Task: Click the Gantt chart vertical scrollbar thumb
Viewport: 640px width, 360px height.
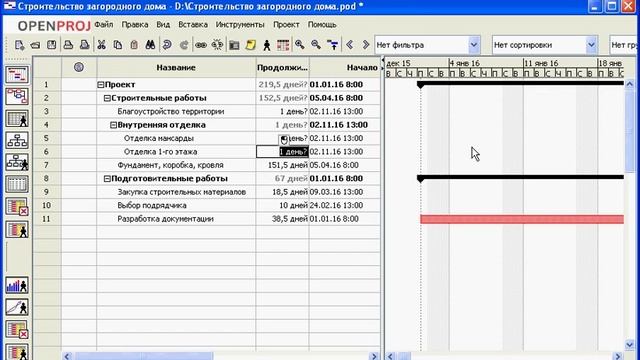Action: [629, 131]
